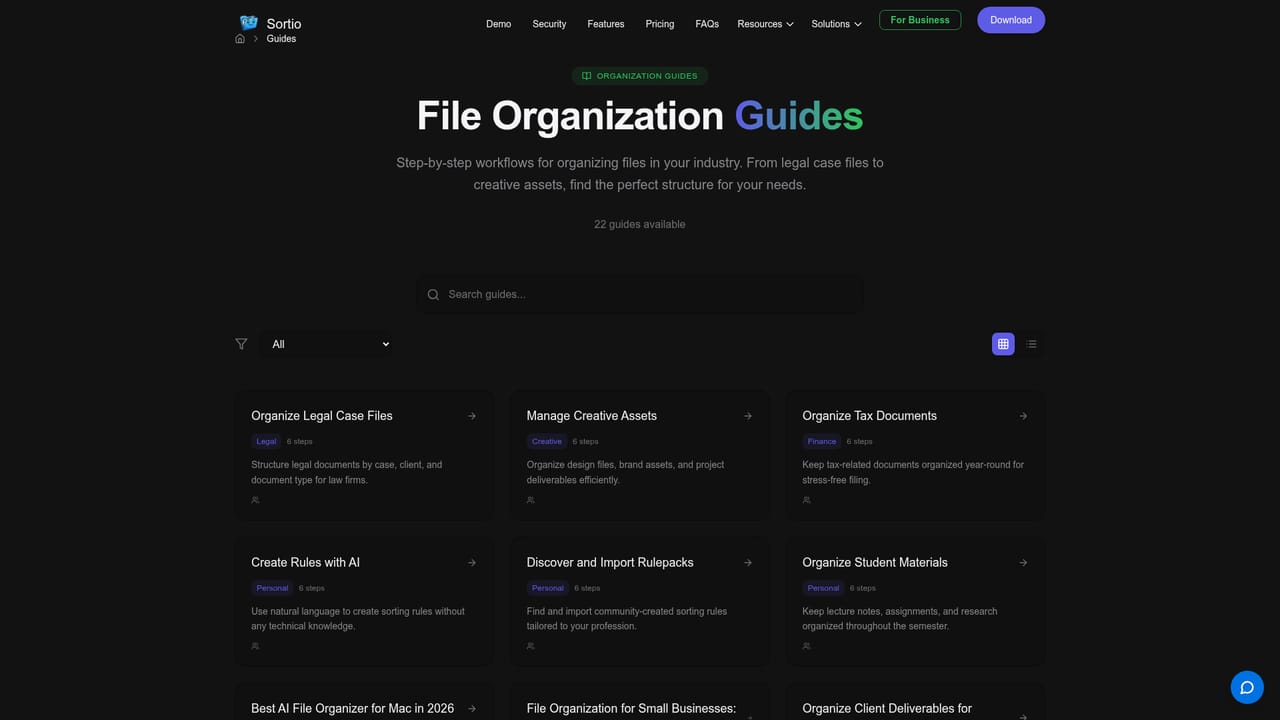Open the Pricing nav item

point(660,24)
